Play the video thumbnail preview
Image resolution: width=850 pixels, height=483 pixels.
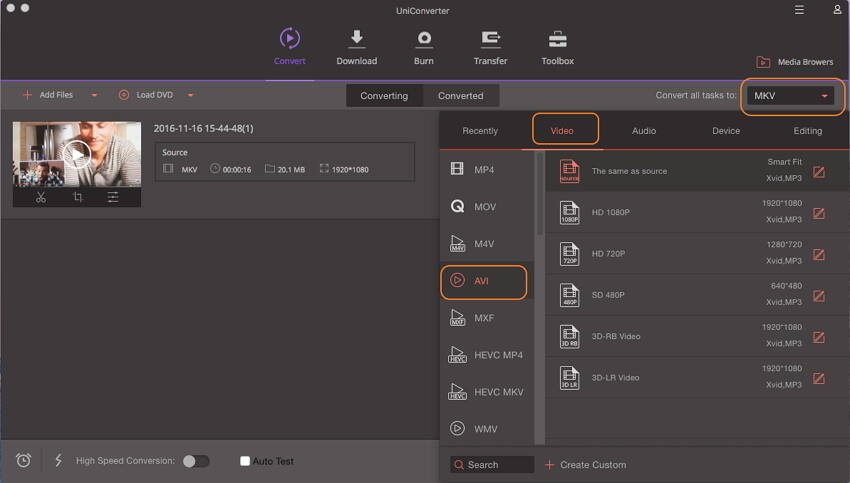(x=76, y=154)
